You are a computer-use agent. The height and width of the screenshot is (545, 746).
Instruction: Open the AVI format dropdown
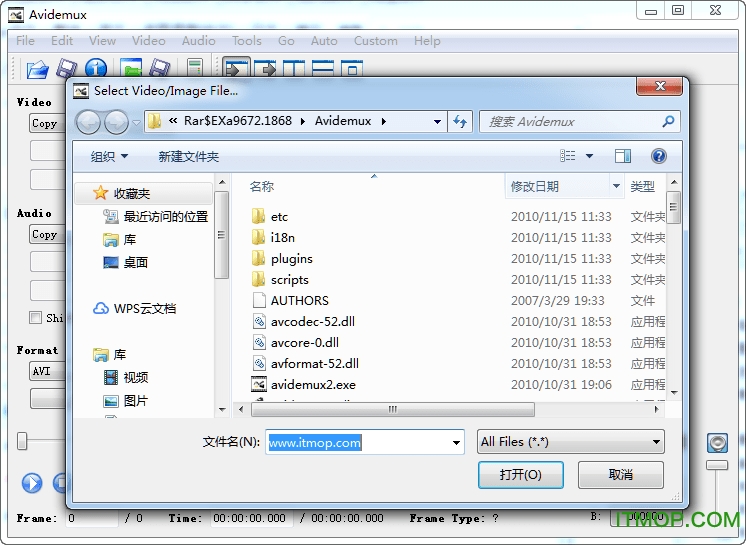(x=47, y=371)
